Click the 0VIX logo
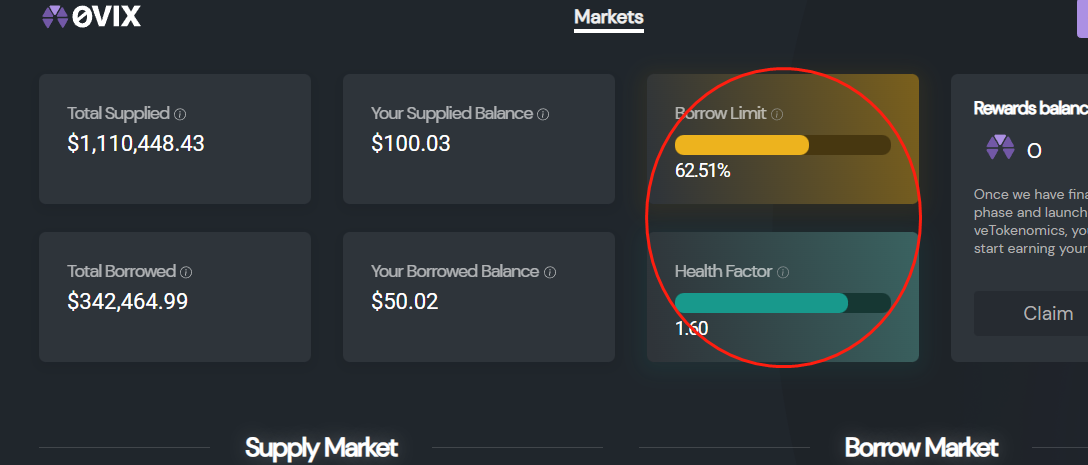The height and width of the screenshot is (465, 1088). tap(91, 16)
